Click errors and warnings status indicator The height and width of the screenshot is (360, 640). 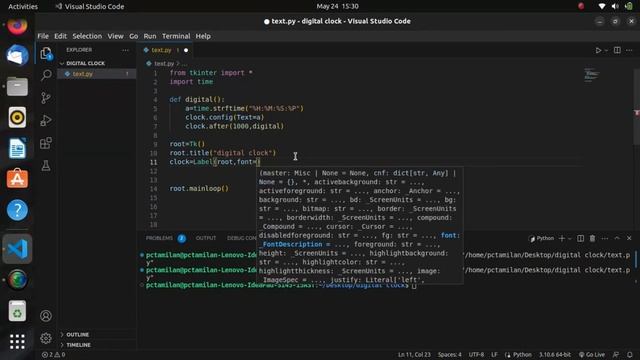point(53,354)
